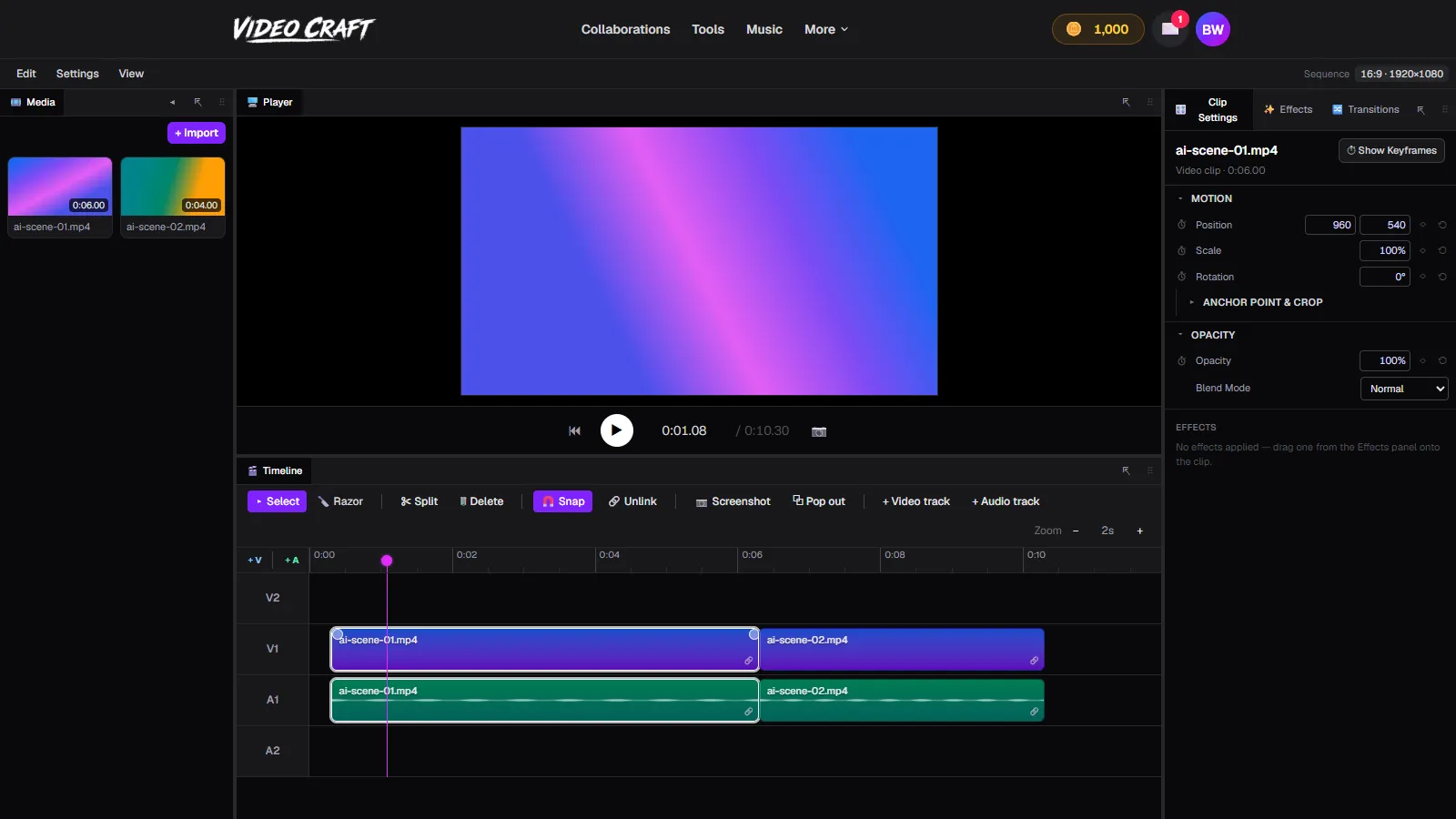Select ai-scene-02.mp4 media thumbnail
The height and width of the screenshot is (819, 1456).
coord(173,197)
